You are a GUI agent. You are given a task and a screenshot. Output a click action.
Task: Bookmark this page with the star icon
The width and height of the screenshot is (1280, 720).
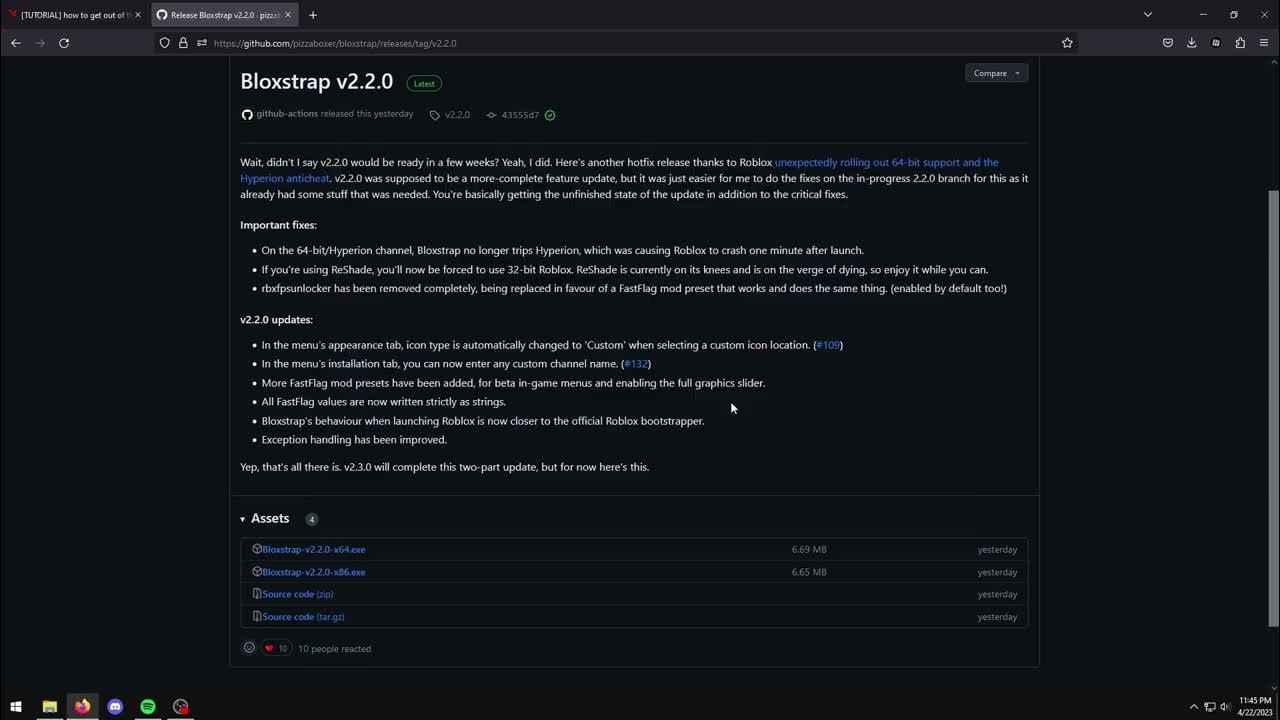pos(1067,43)
